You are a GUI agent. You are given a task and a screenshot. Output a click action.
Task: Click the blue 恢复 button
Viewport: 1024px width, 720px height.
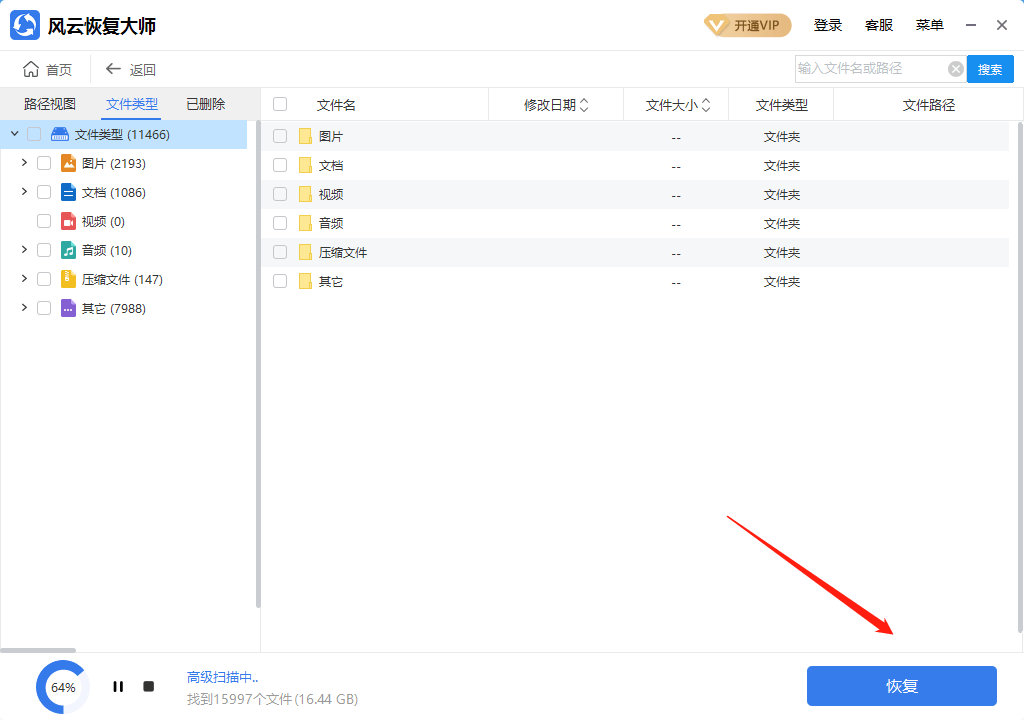pos(901,686)
